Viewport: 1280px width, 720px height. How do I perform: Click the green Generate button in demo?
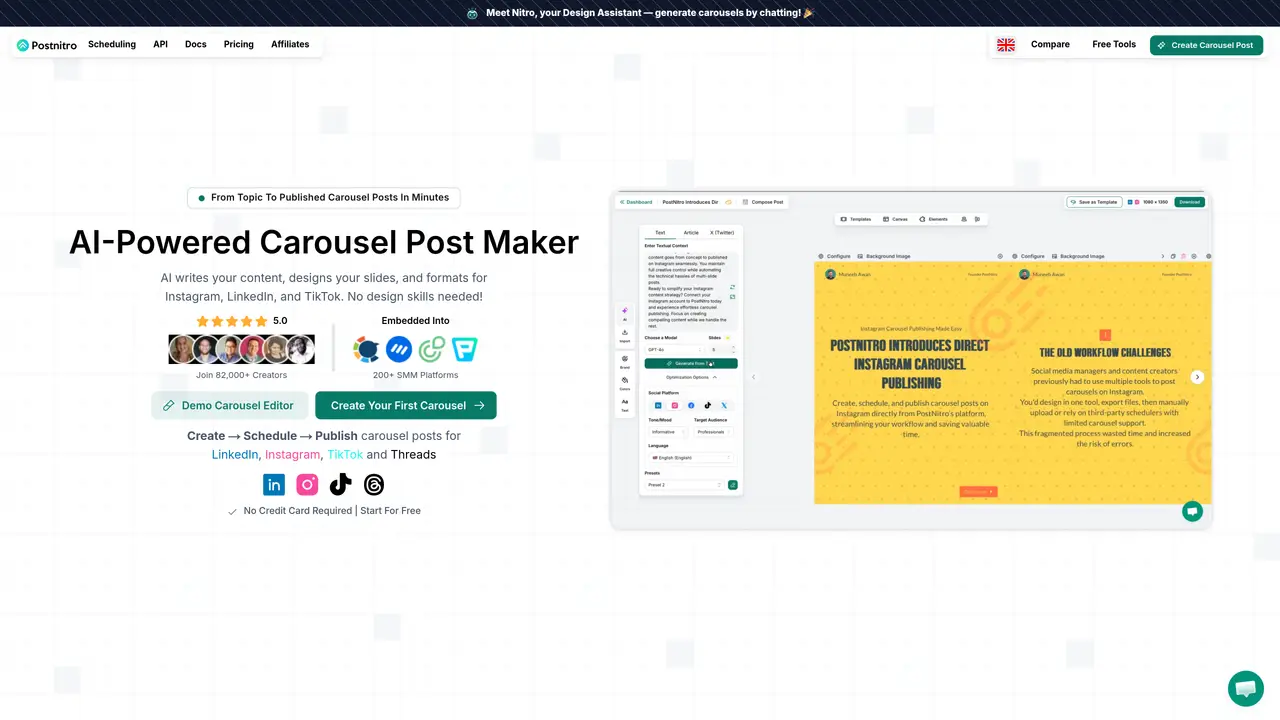[691, 363]
